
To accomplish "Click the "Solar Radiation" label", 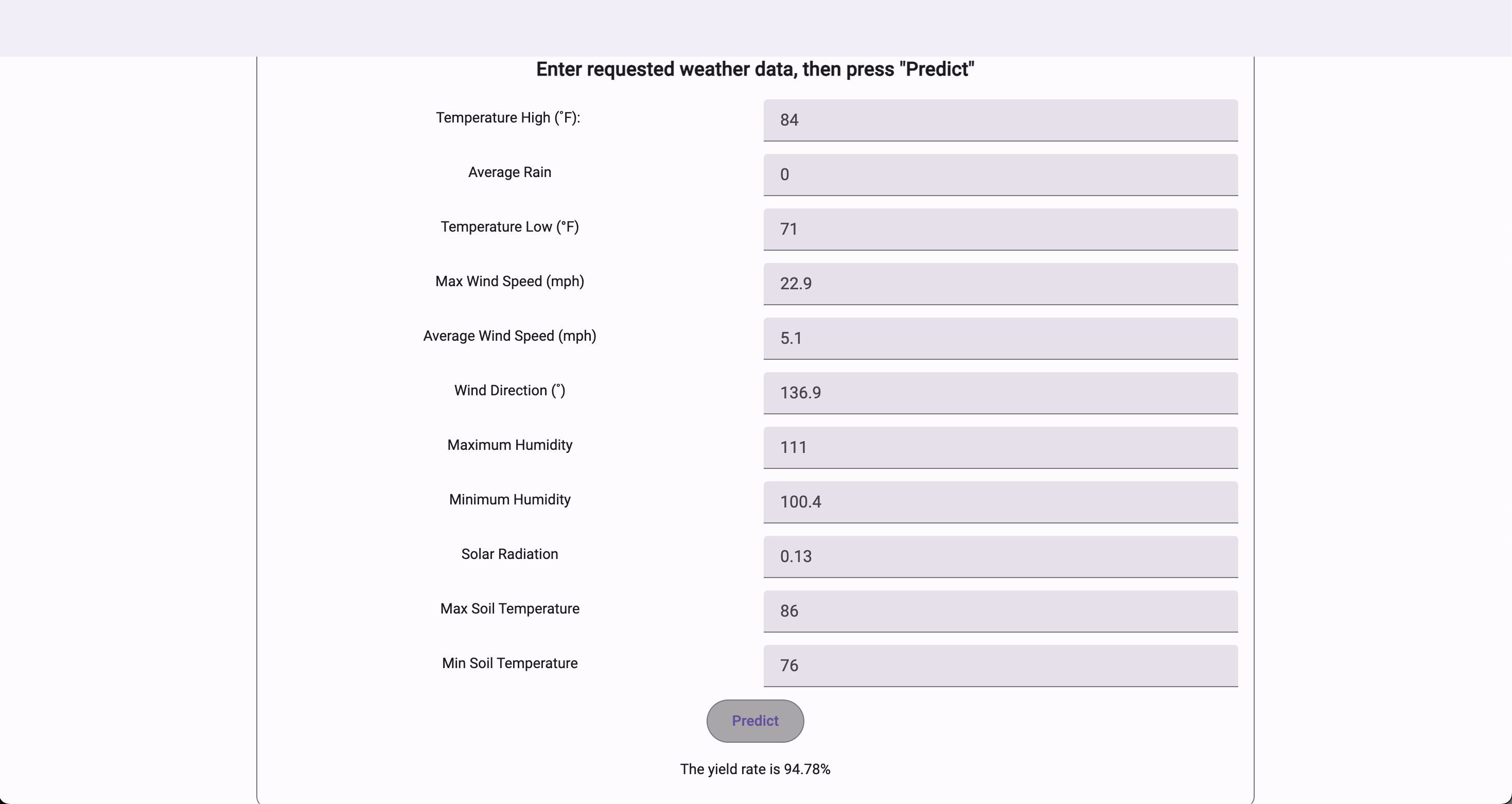I will [x=509, y=554].
